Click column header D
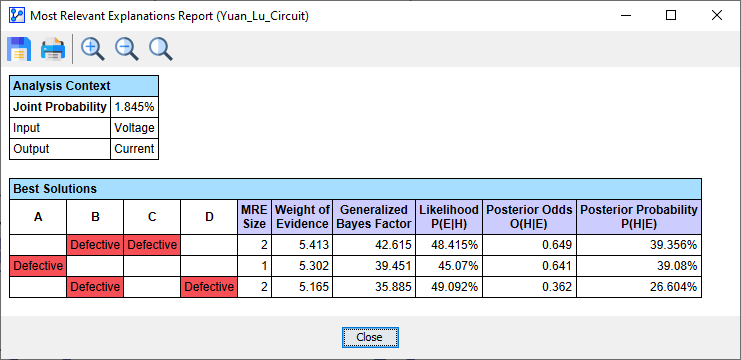The image size is (741, 360). (x=209, y=217)
